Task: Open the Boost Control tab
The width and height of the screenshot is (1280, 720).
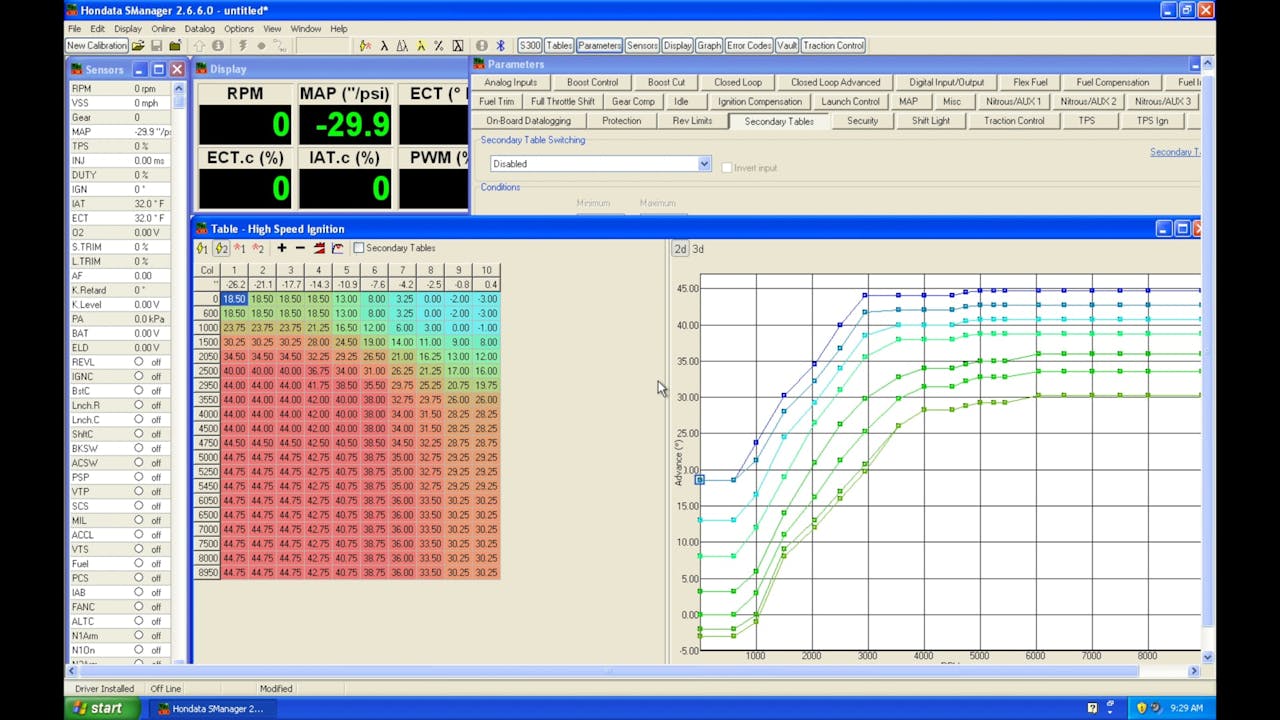Action: pos(592,83)
